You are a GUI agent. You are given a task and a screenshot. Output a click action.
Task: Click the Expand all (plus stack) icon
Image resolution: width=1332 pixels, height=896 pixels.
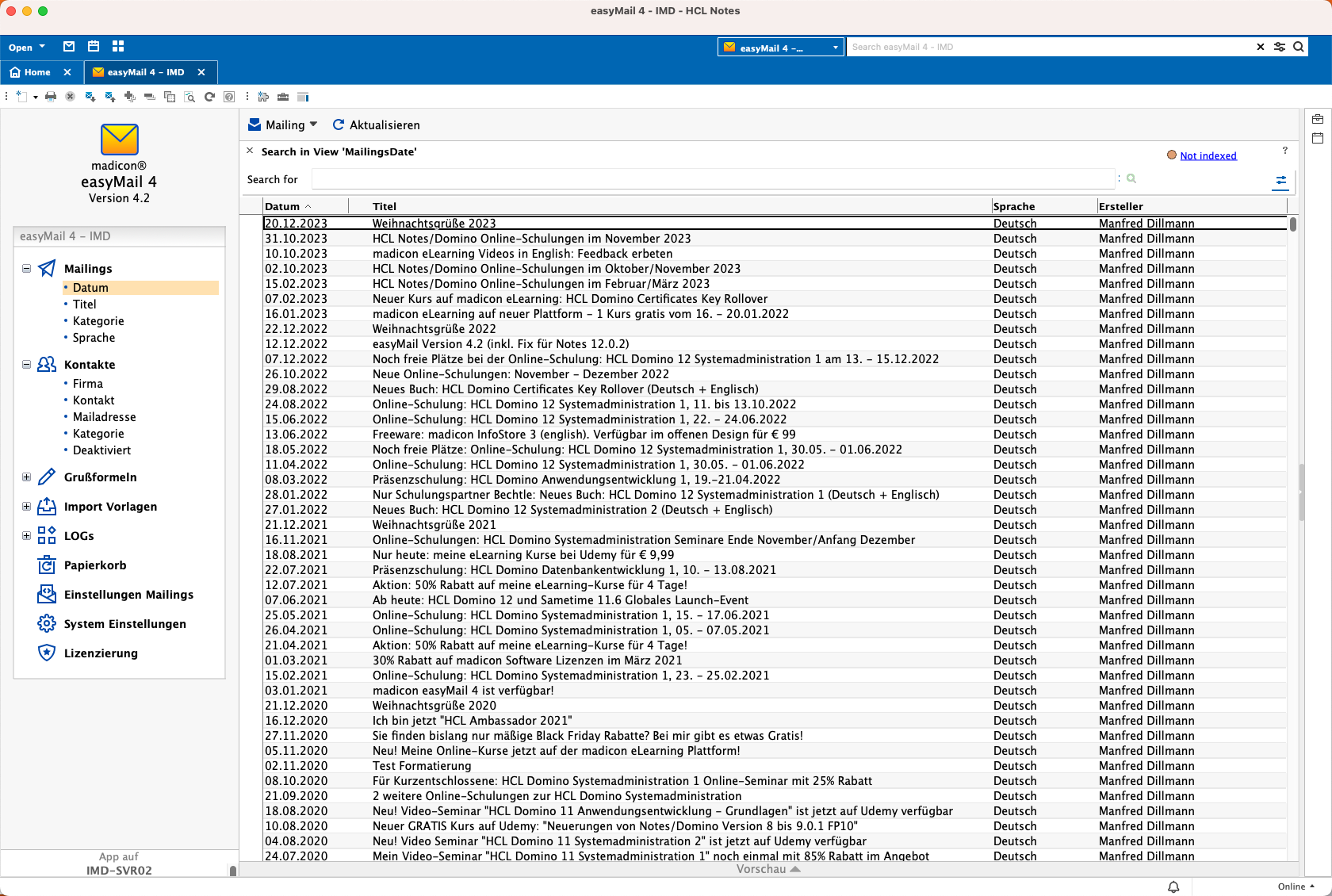pyautogui.click(x=129, y=97)
